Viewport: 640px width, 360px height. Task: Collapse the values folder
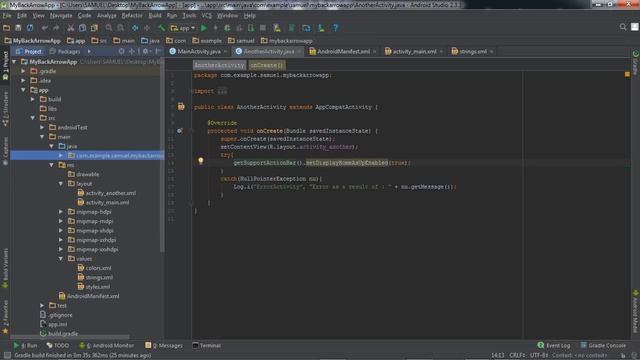pos(61,259)
